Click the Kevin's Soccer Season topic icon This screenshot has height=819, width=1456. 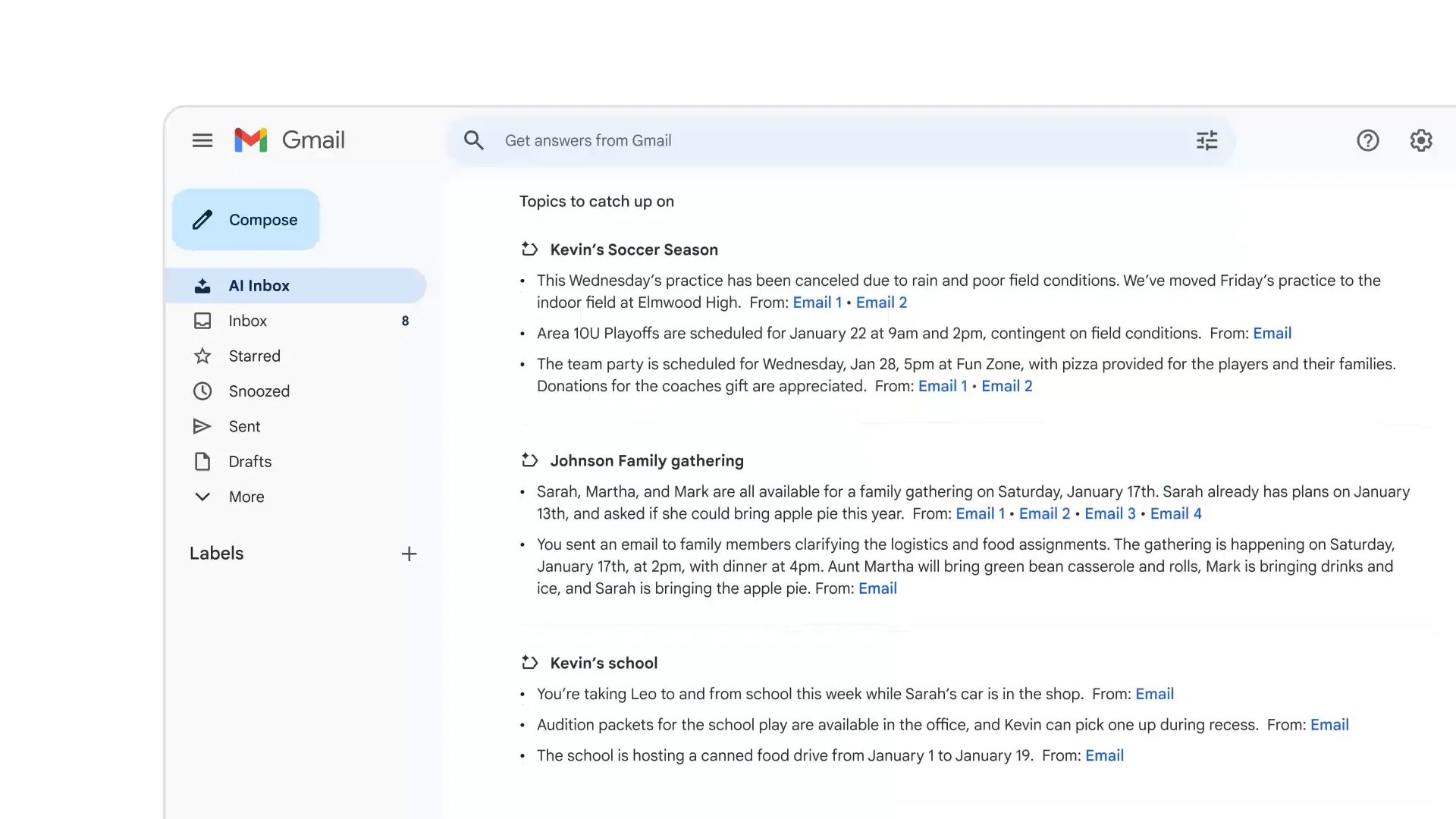529,249
